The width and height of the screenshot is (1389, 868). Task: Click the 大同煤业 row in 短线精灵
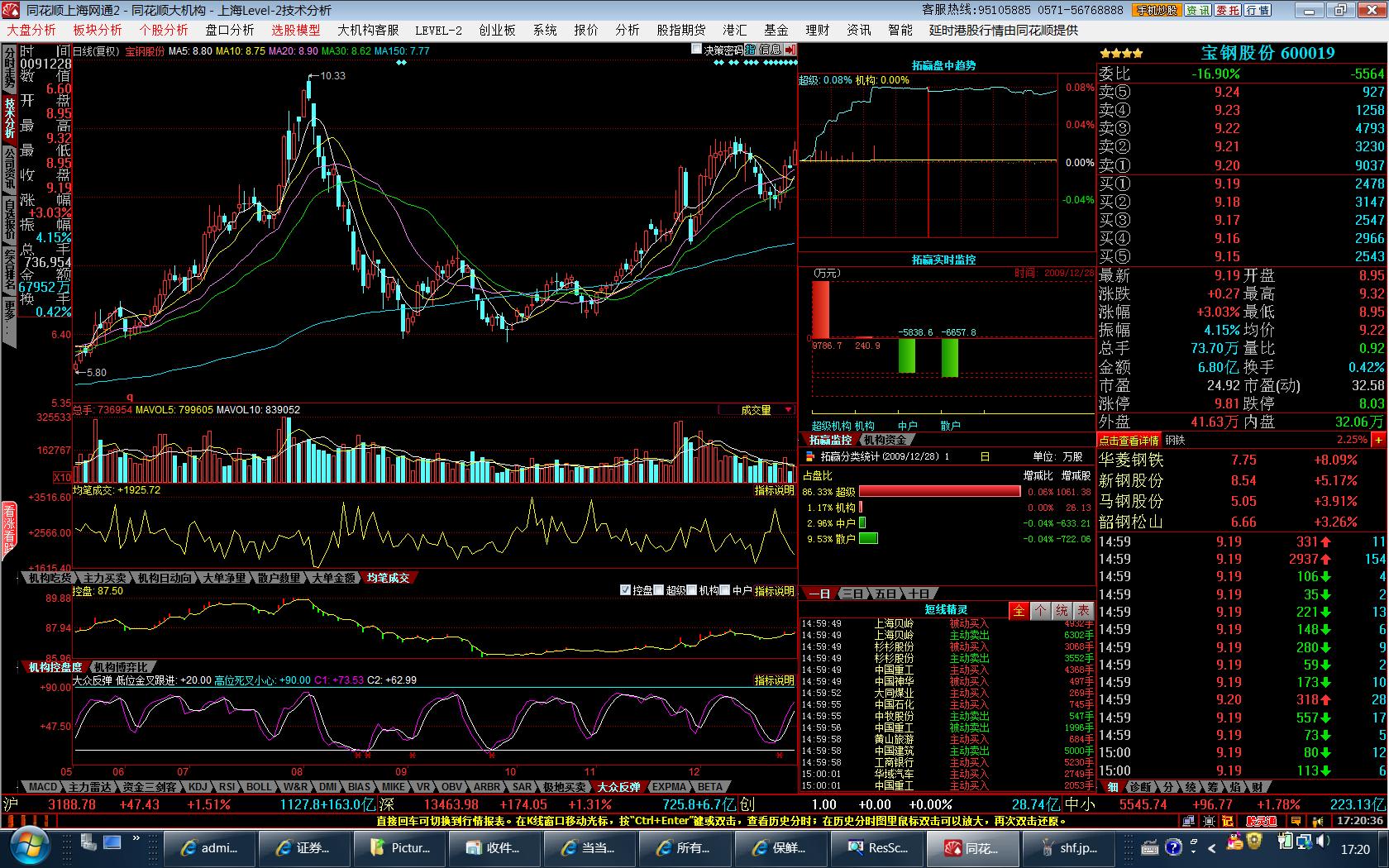click(x=947, y=693)
